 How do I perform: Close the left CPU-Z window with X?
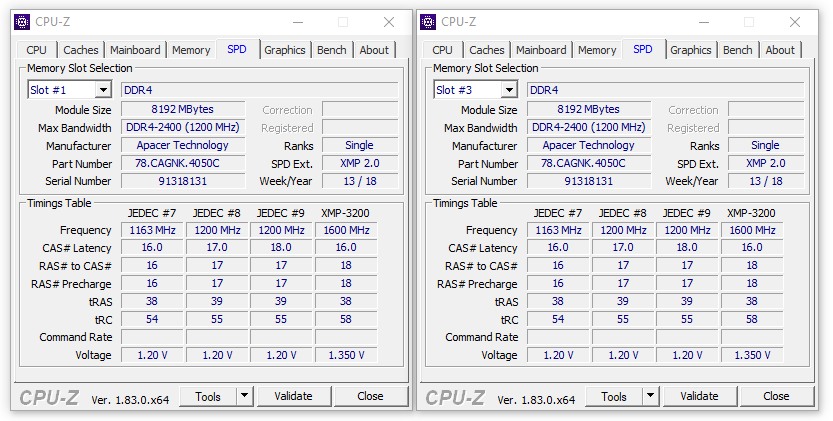[x=389, y=22]
